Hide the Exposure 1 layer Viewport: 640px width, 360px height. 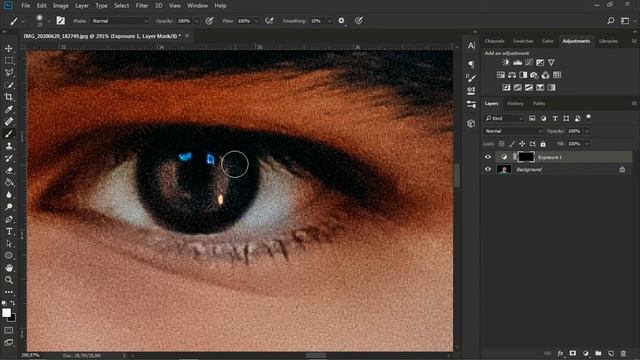tap(488, 157)
